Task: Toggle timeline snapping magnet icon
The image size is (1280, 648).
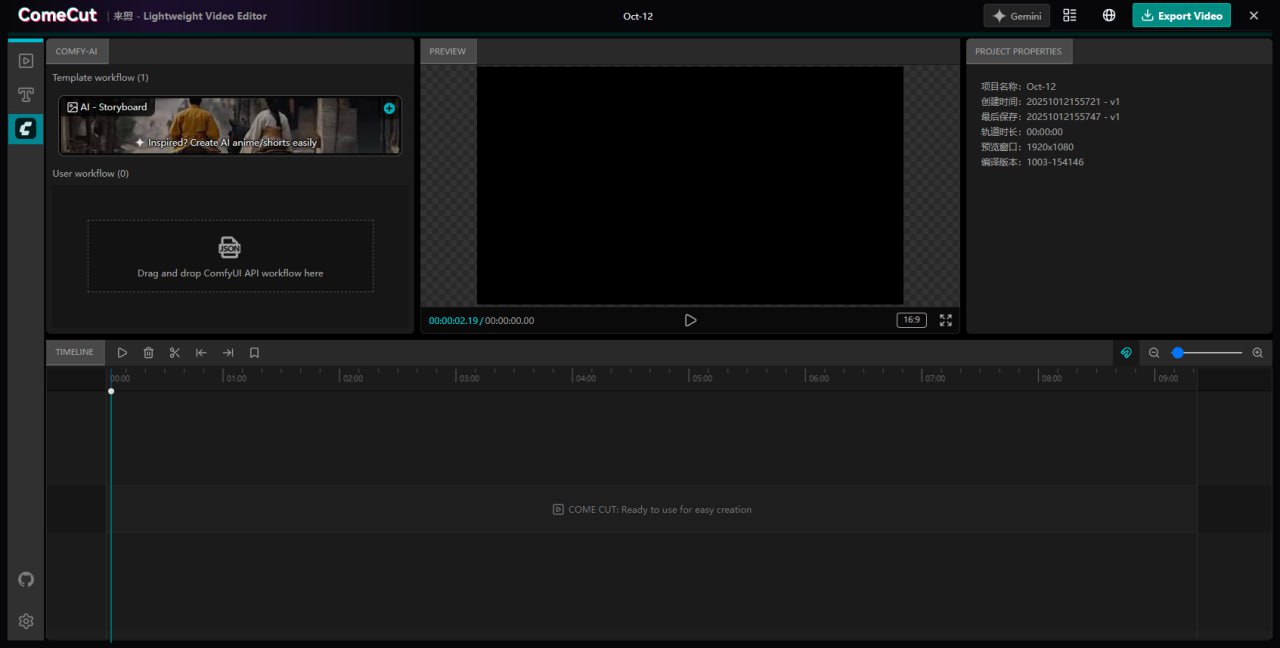Action: point(1126,353)
